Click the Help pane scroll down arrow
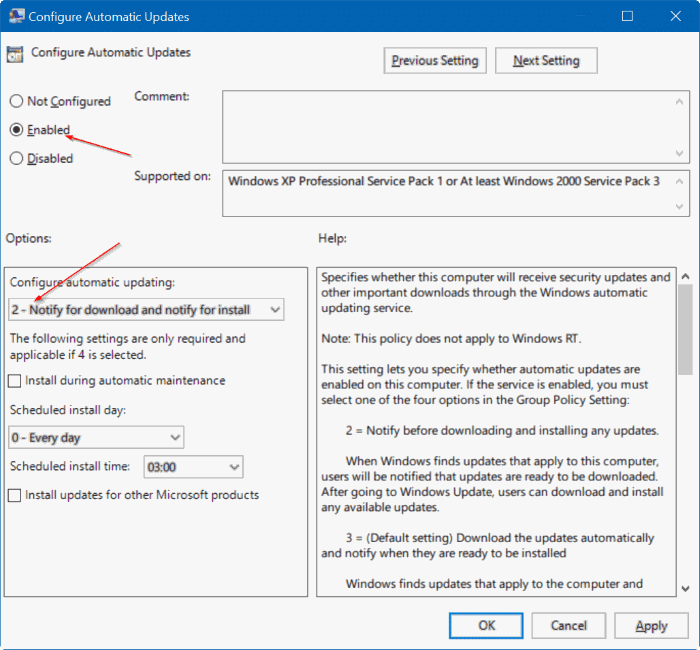The width and height of the screenshot is (700, 650). [x=686, y=589]
